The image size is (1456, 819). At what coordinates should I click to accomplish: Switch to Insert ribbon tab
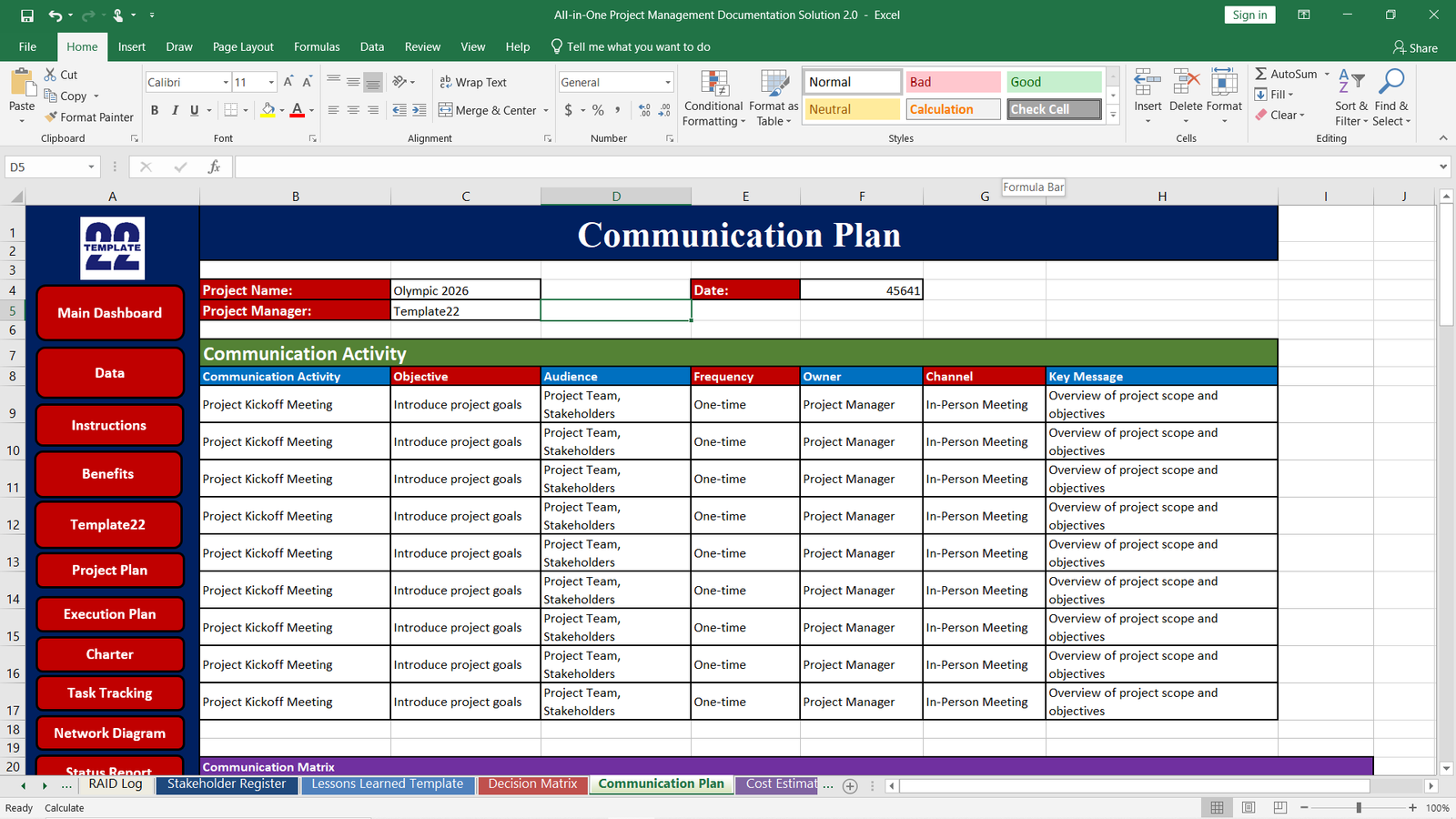tap(132, 46)
